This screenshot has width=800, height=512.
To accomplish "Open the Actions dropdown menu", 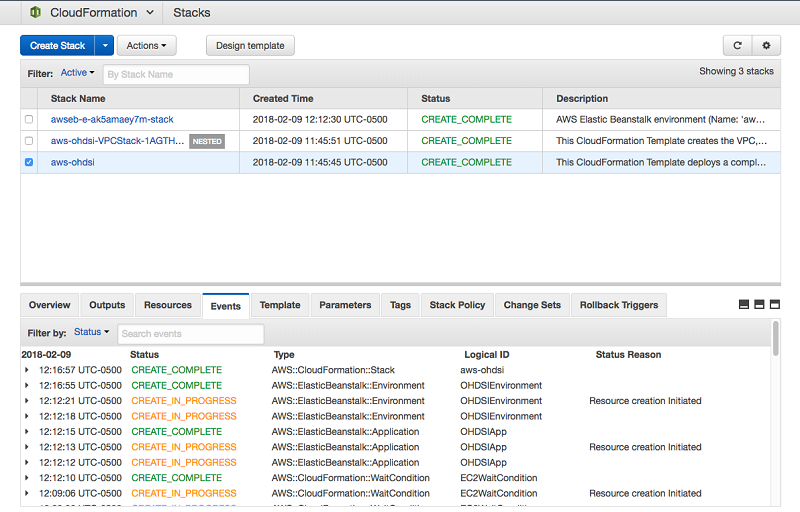I will (146, 45).
